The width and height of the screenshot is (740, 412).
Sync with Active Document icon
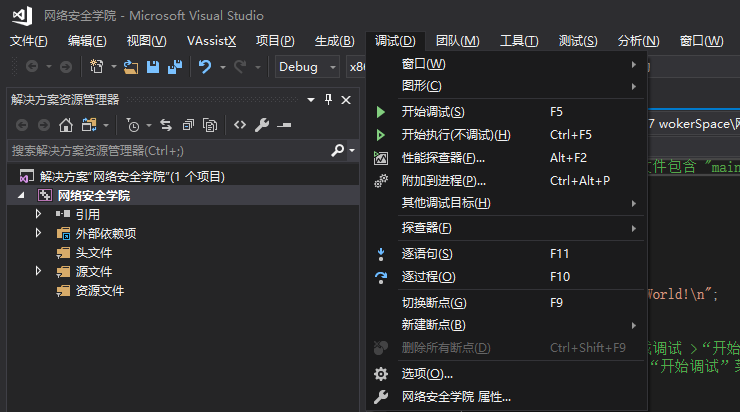[166, 125]
